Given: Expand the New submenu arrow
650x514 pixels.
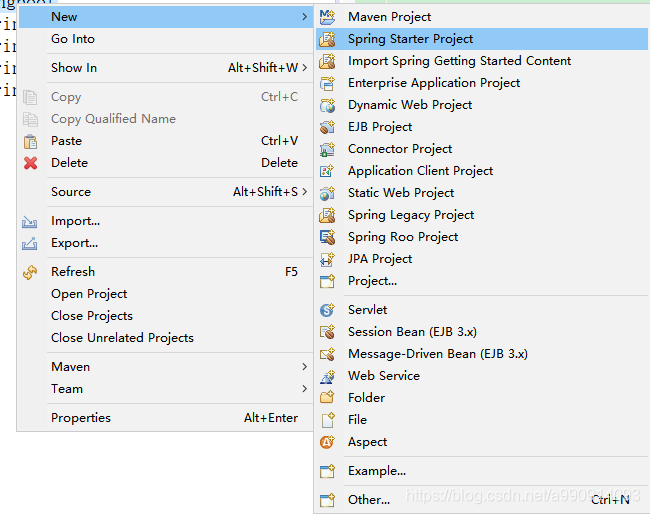Looking at the screenshot, I should coord(305,17).
